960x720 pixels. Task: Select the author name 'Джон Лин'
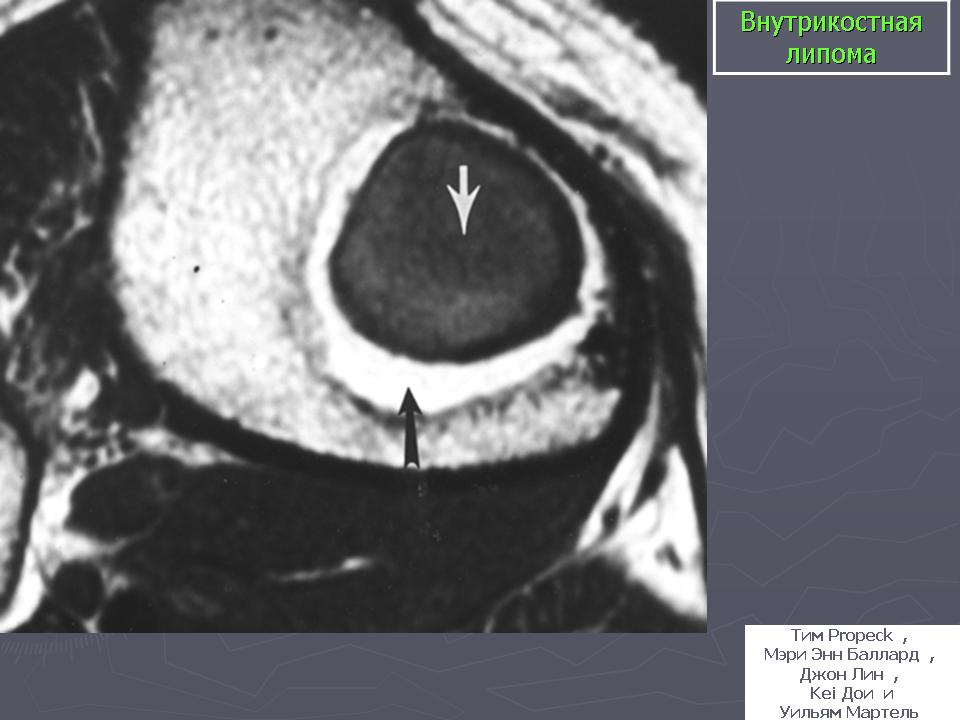tap(842, 674)
